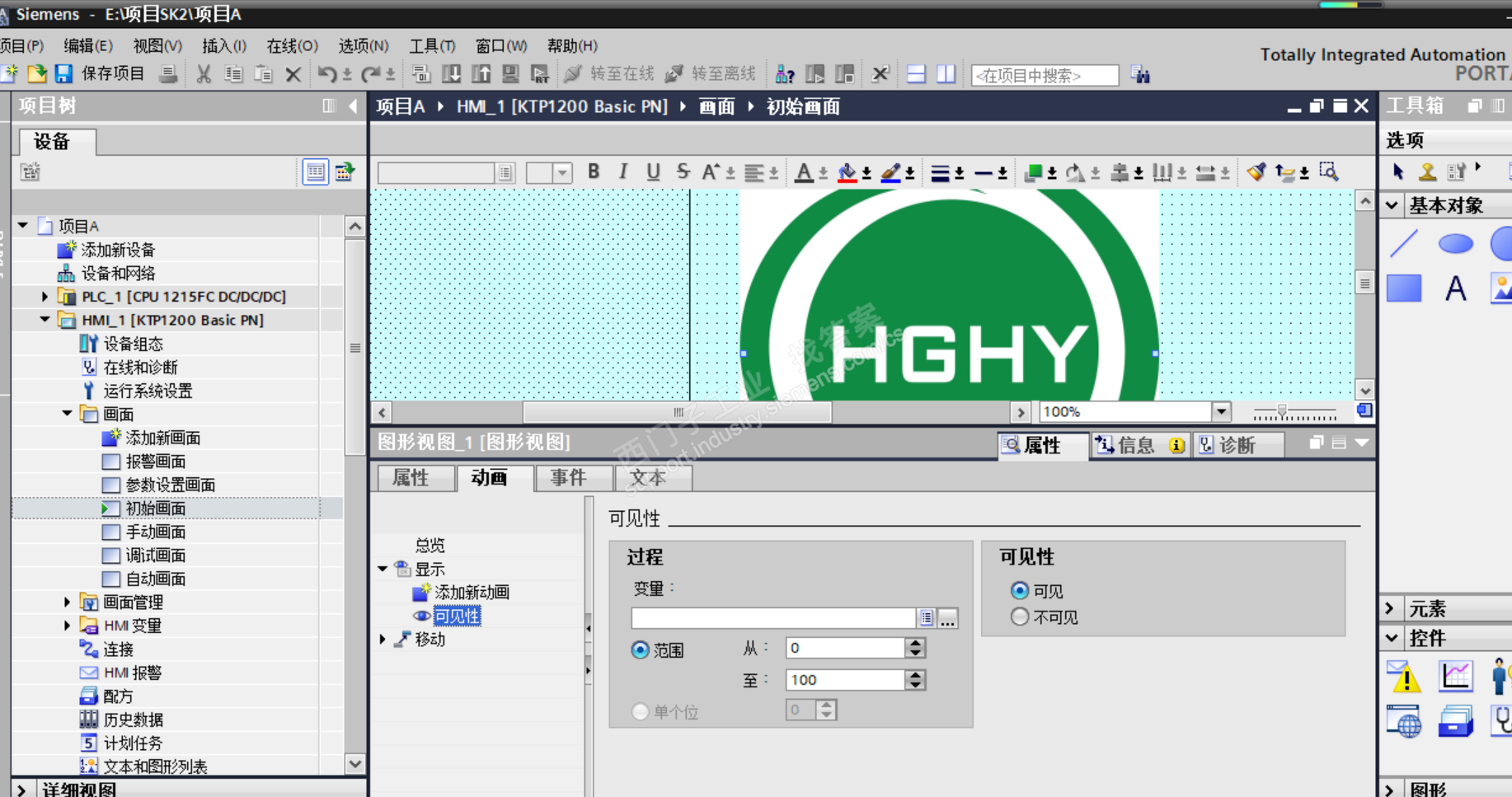Click the 可见性 eye item in animation tree
The width and height of the screenshot is (1512, 797).
pos(456,616)
